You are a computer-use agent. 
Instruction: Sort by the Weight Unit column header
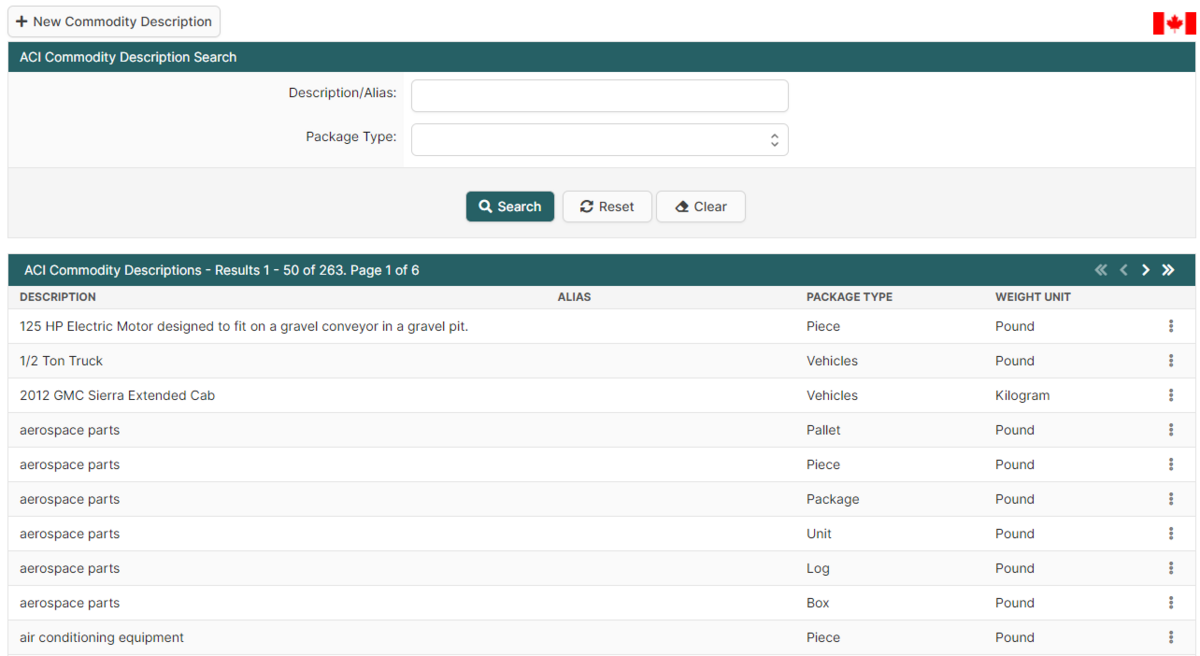coord(1032,297)
